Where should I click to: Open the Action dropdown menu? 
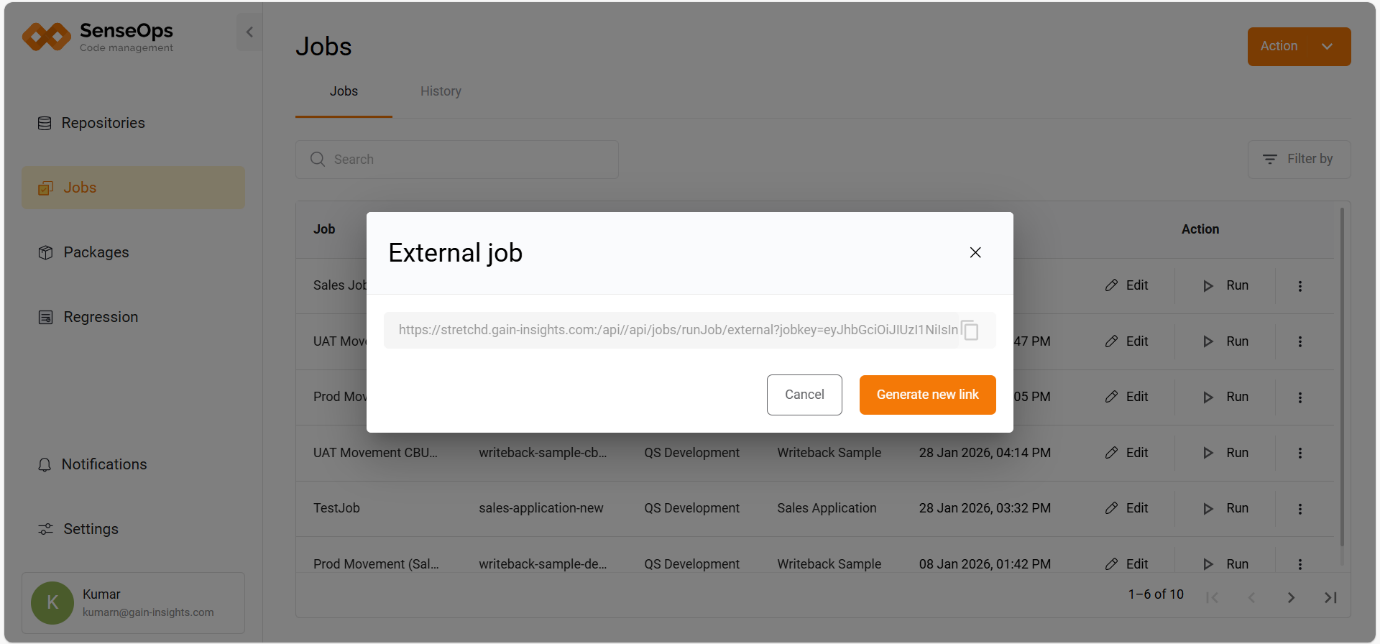pyautogui.click(x=1298, y=47)
